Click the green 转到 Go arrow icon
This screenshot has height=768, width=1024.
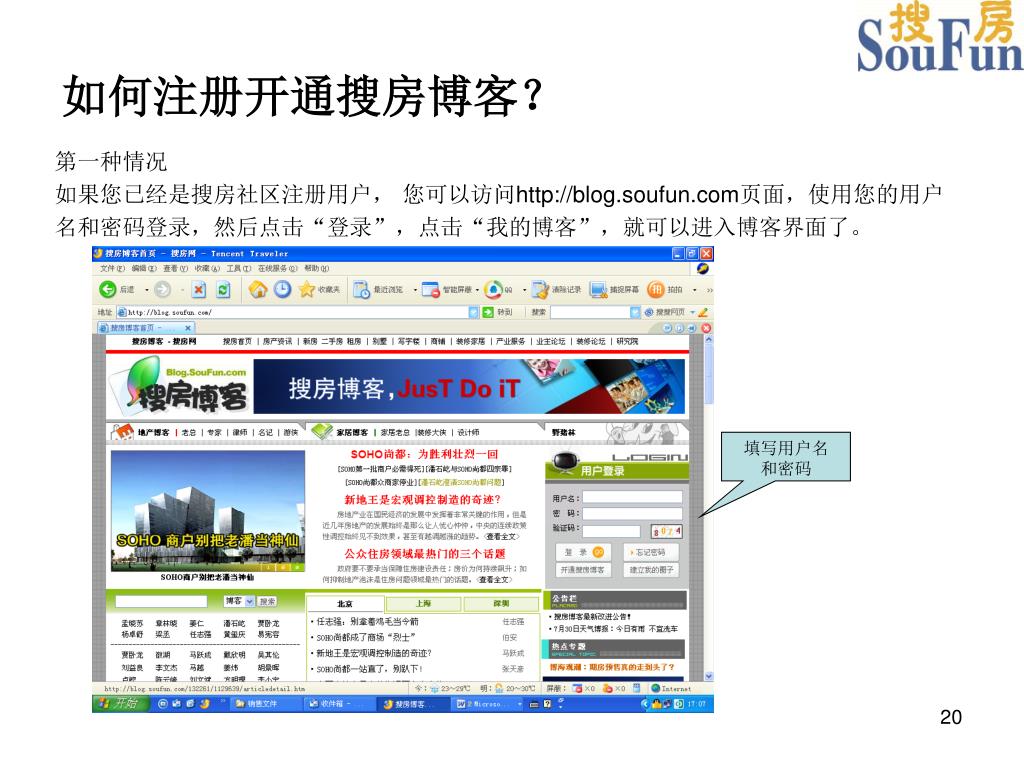(488, 312)
